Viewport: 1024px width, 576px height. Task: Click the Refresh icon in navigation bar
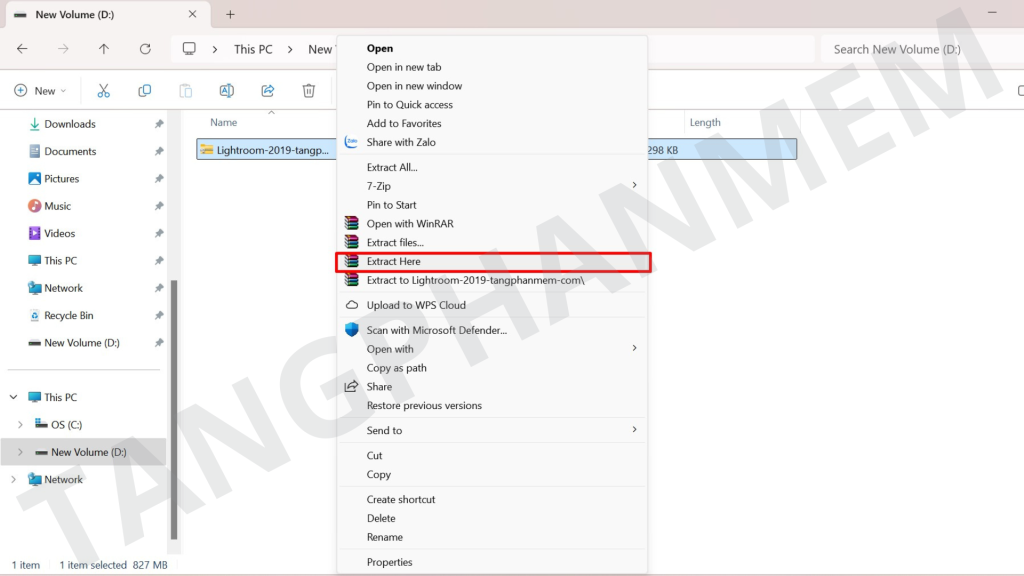click(x=145, y=49)
